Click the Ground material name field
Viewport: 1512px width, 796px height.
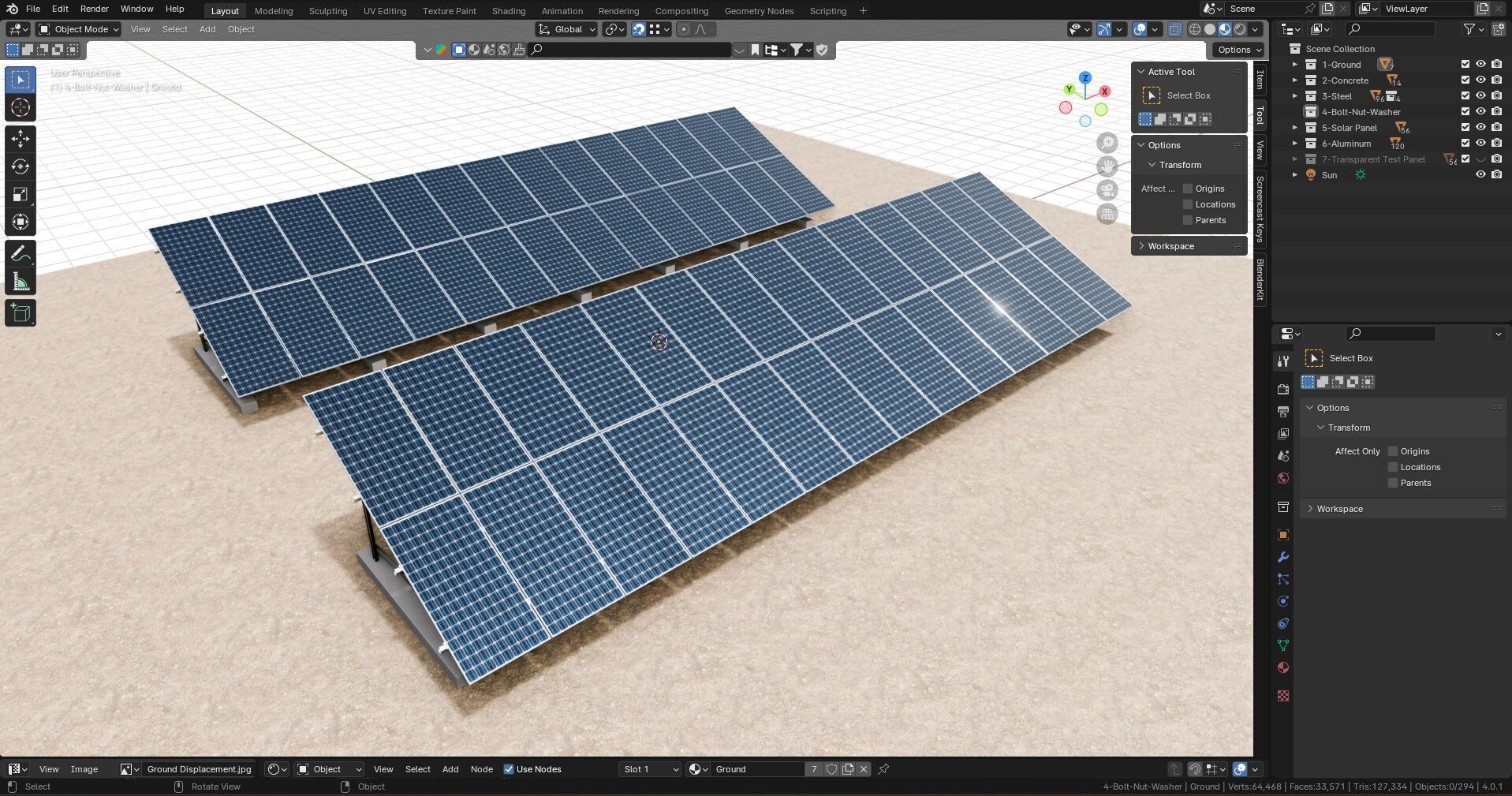click(757, 769)
